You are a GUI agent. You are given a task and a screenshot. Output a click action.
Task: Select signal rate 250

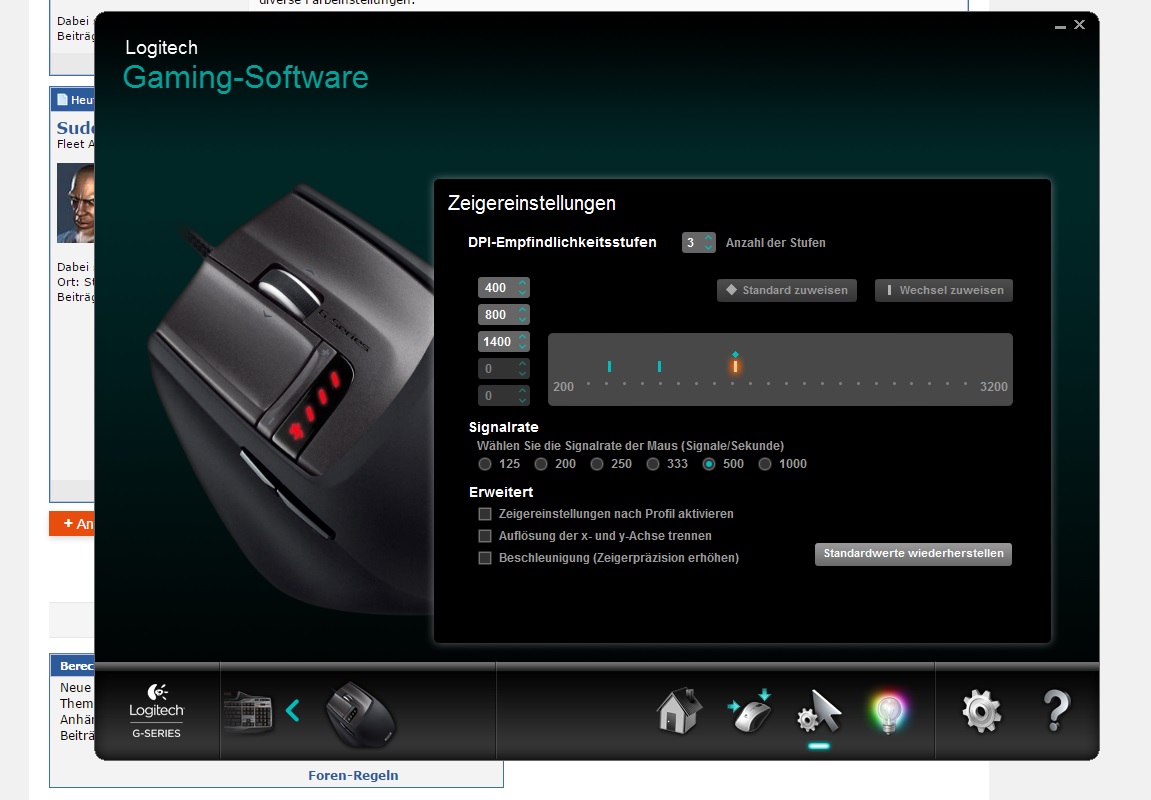[x=597, y=464]
